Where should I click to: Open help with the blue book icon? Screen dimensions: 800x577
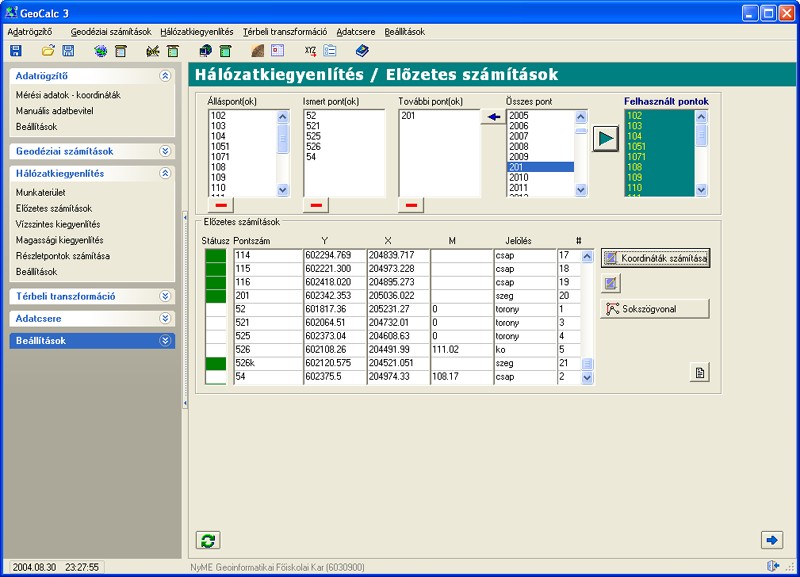click(x=362, y=51)
